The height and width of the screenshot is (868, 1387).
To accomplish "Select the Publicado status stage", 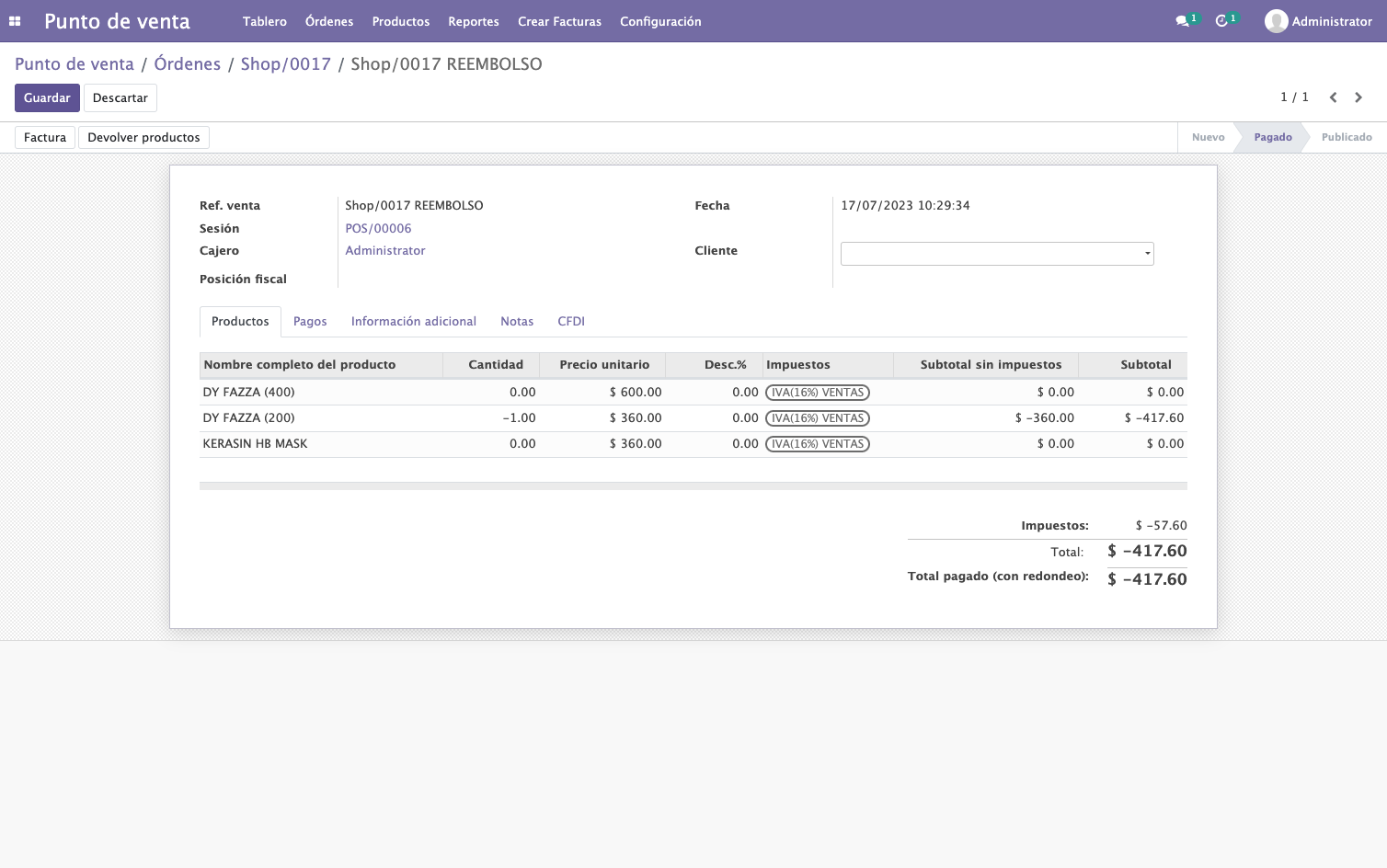I will [x=1347, y=138].
